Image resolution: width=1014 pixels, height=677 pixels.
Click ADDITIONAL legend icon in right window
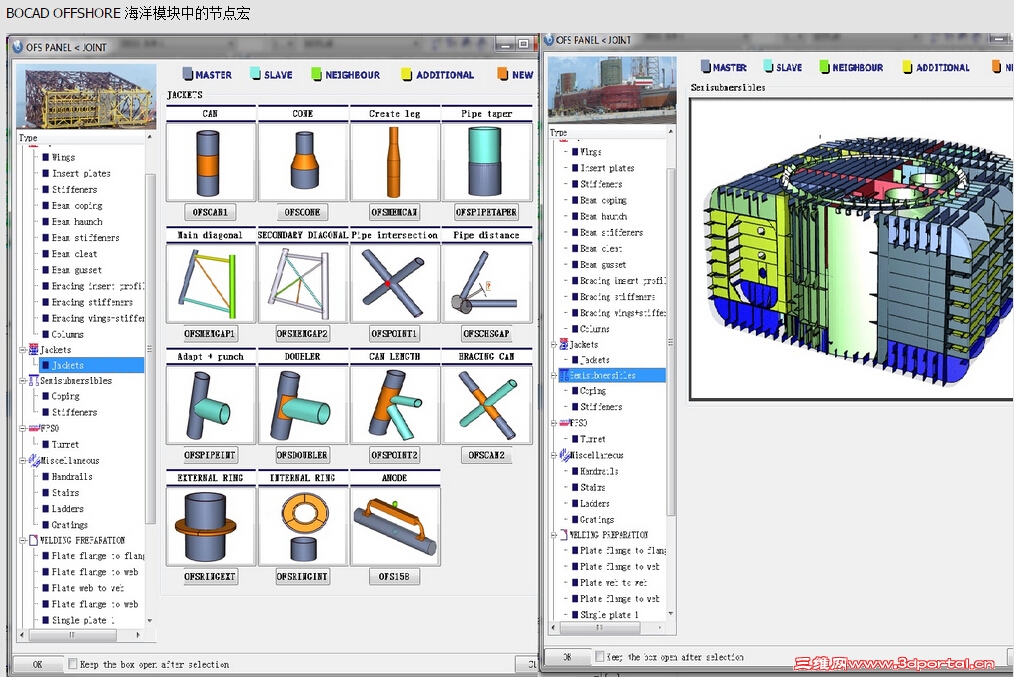907,66
